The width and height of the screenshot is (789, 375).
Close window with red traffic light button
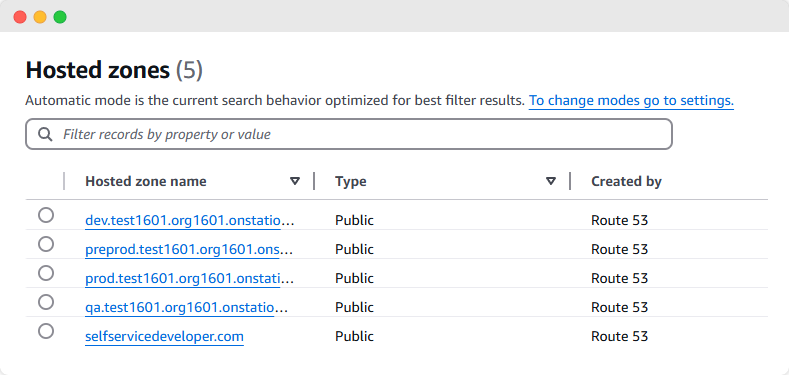20,17
